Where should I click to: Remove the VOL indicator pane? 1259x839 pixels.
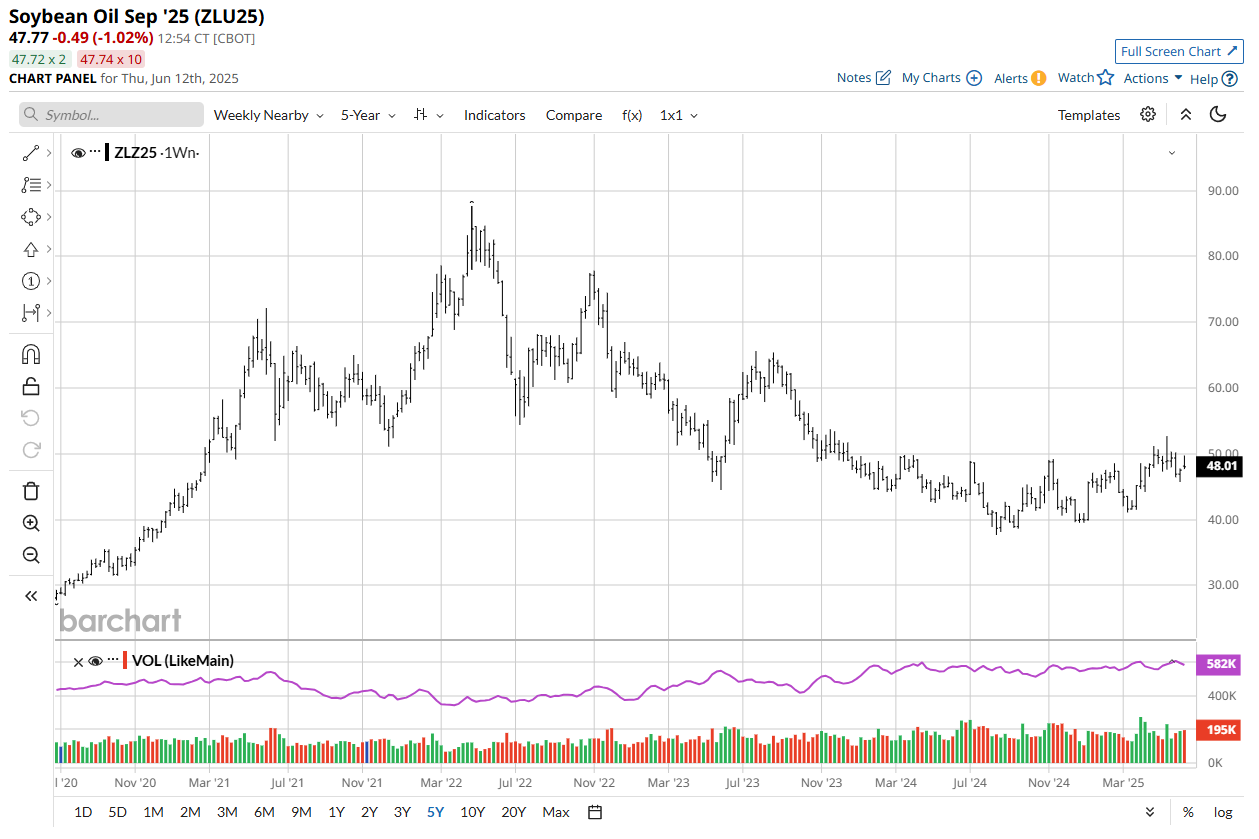tap(78, 661)
